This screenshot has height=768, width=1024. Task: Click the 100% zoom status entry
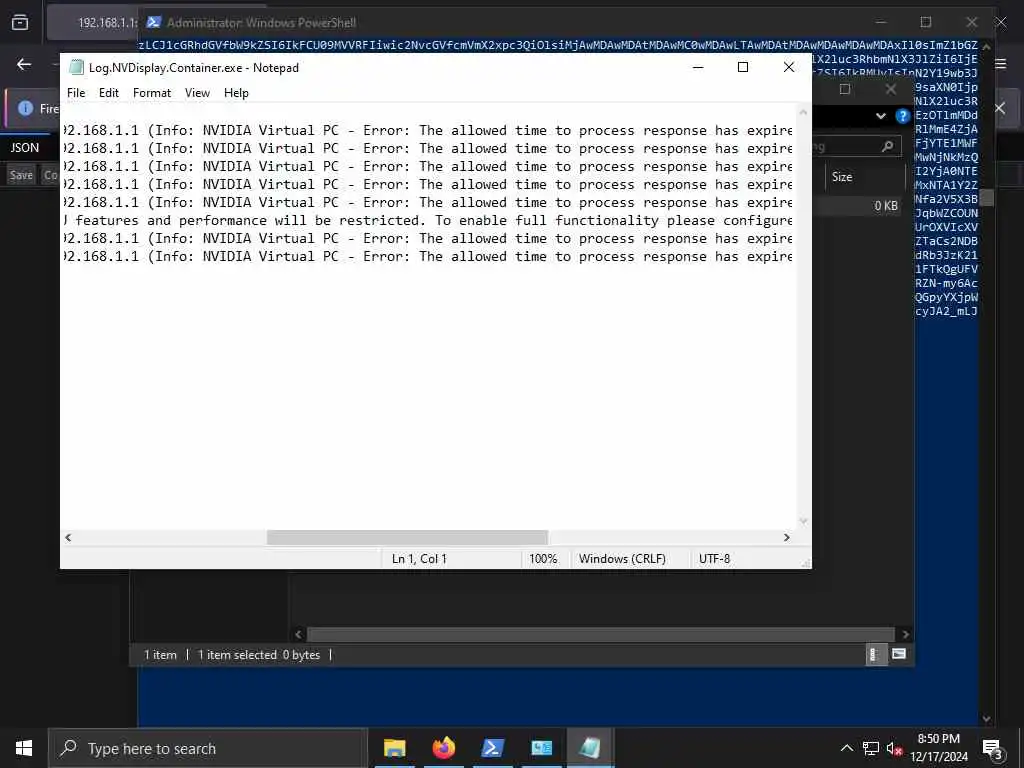pyautogui.click(x=543, y=559)
